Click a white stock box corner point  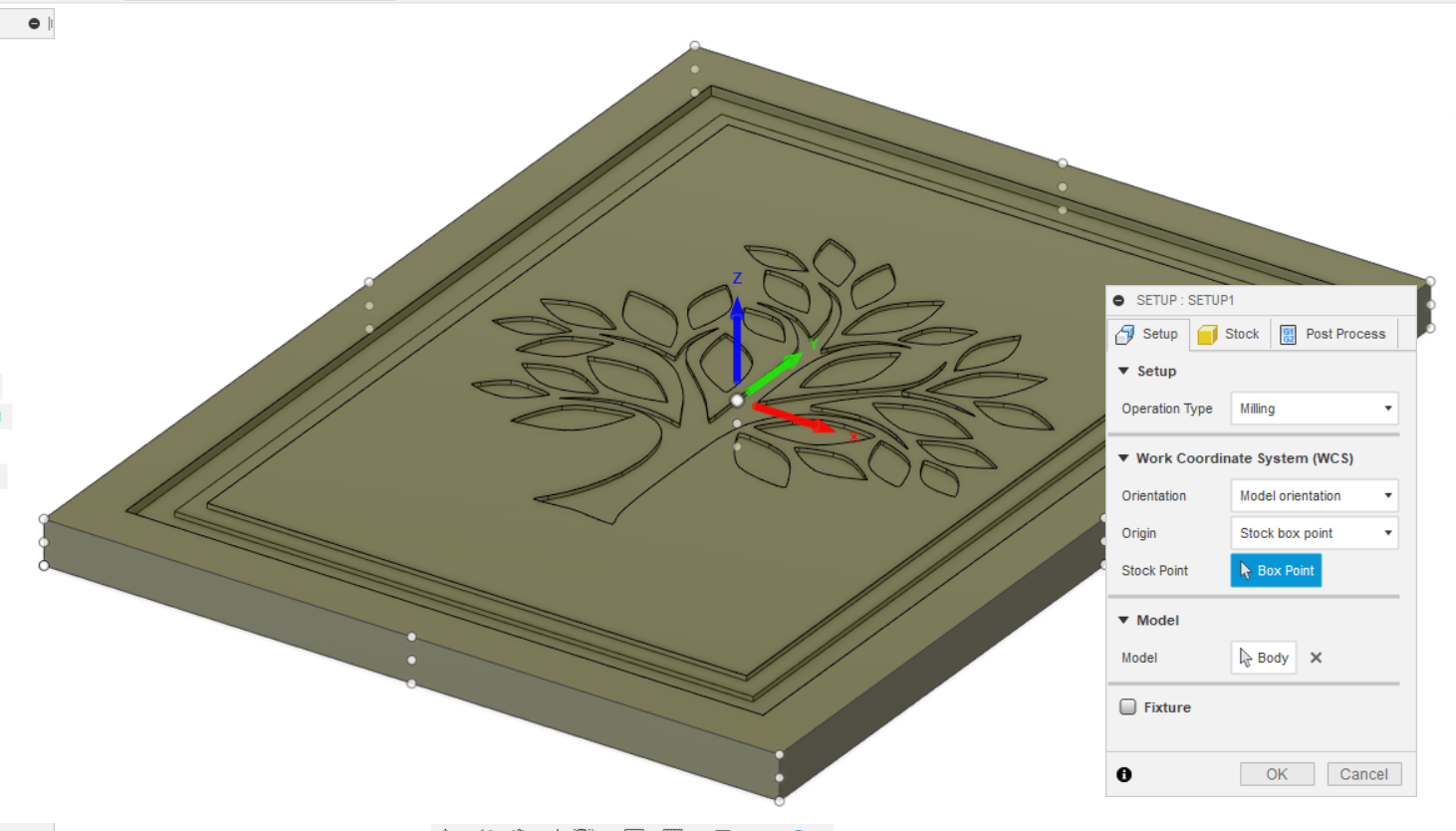[693, 45]
